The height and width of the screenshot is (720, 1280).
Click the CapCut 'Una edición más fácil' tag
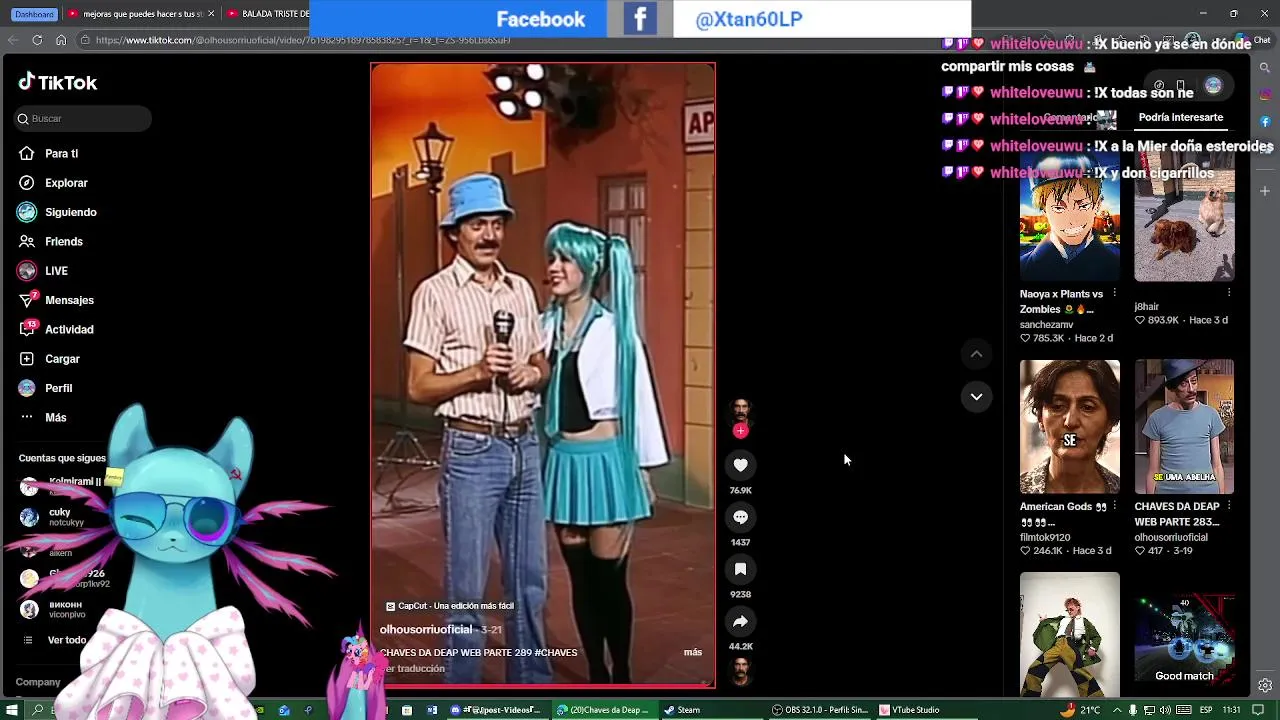(x=450, y=606)
